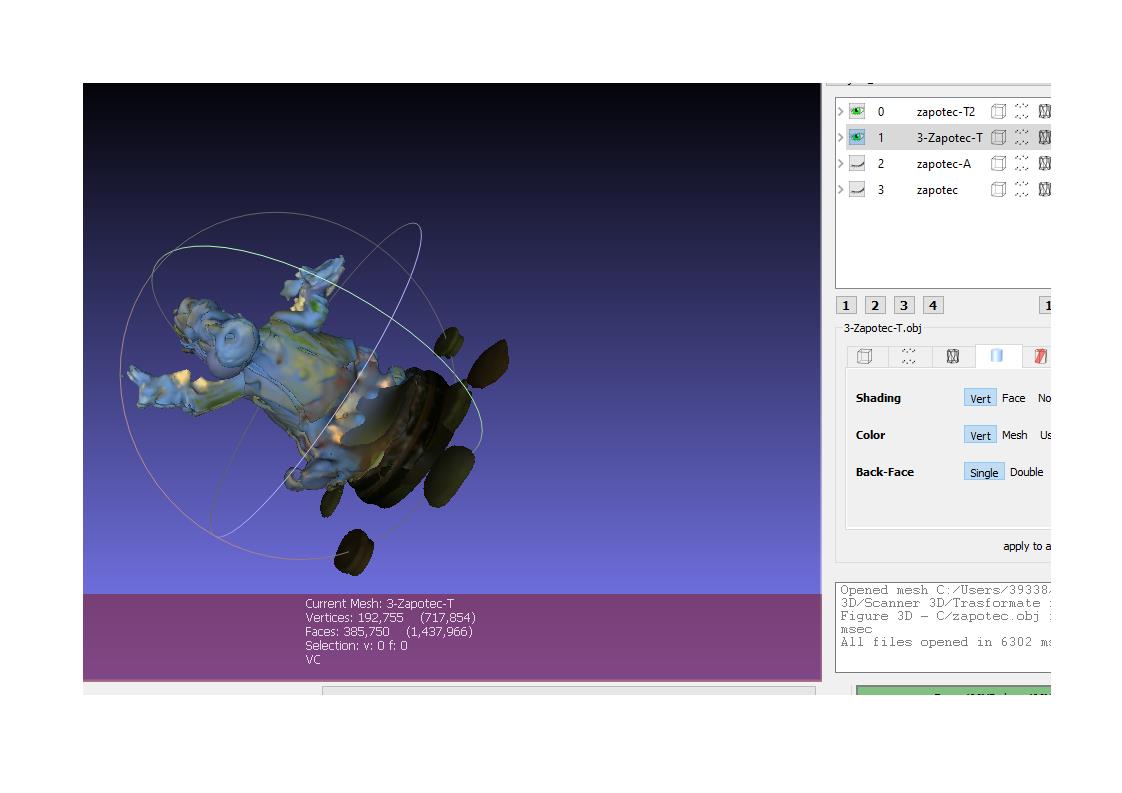Open the texture rendering tab with red icon
This screenshot has width=1122, height=793.
[x=1040, y=356]
